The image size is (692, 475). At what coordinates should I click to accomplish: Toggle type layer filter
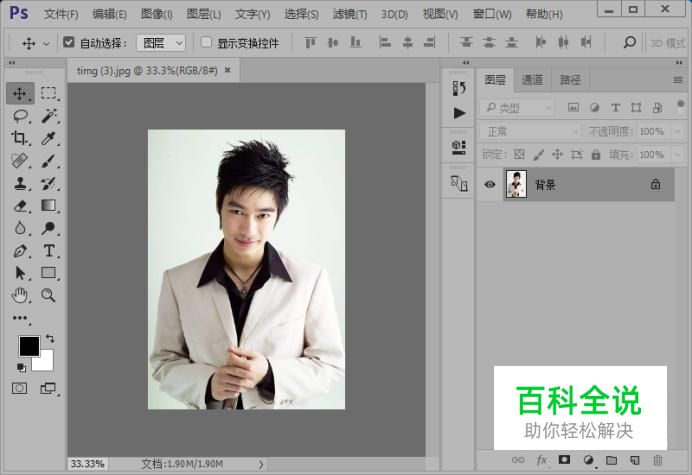click(x=615, y=107)
